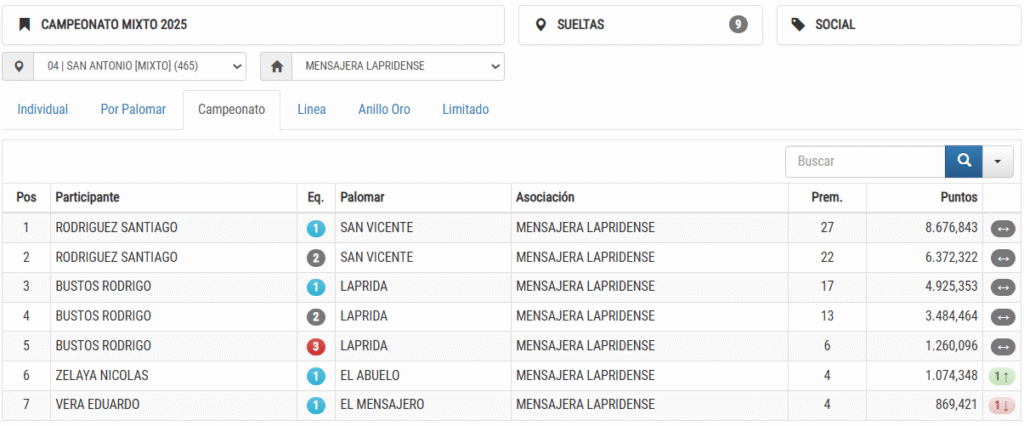The width and height of the screenshot is (1024, 426).
Task: Click the gray team 2 badge in San Vicente row
Action: pyautogui.click(x=316, y=258)
